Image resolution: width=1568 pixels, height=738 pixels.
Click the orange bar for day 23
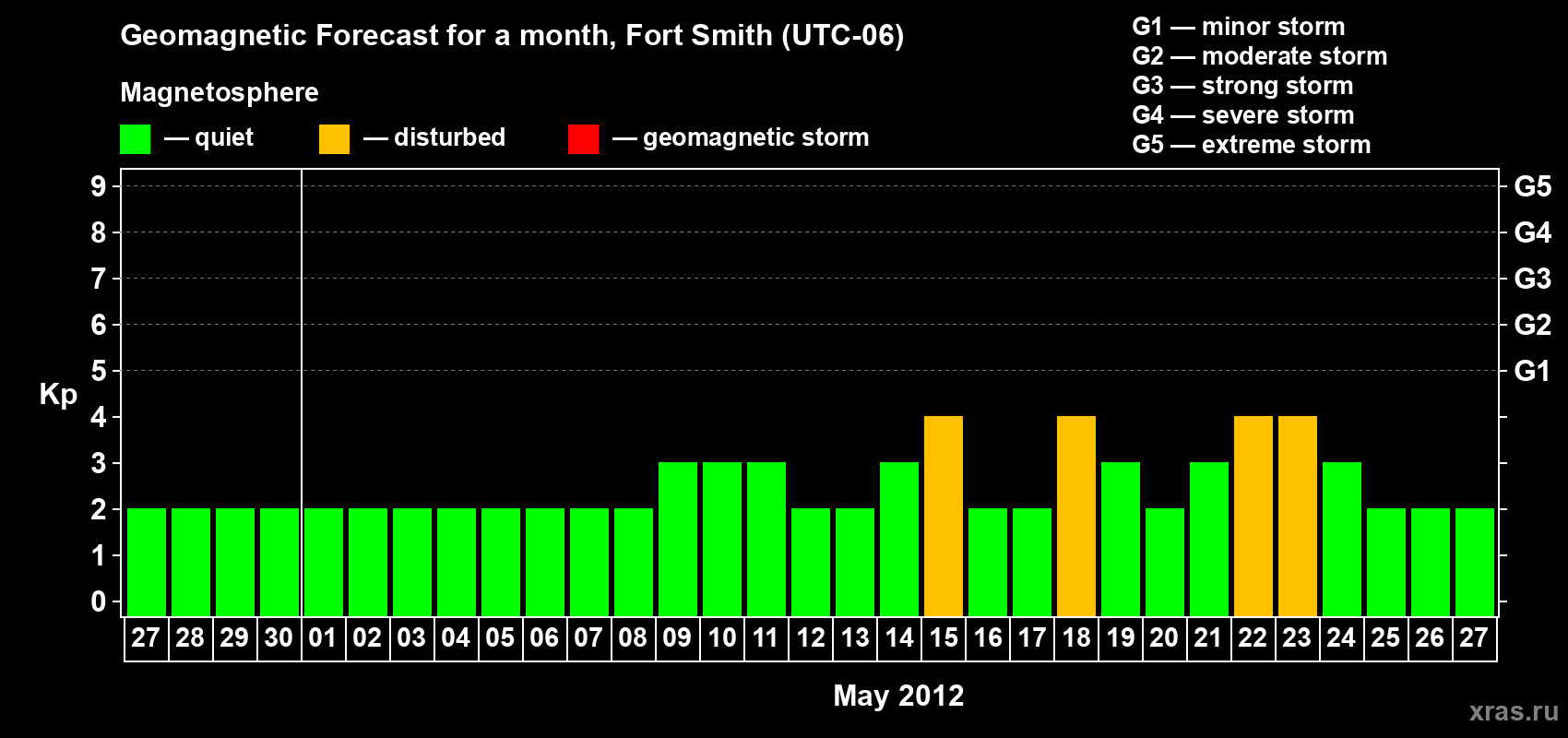coord(1298,516)
